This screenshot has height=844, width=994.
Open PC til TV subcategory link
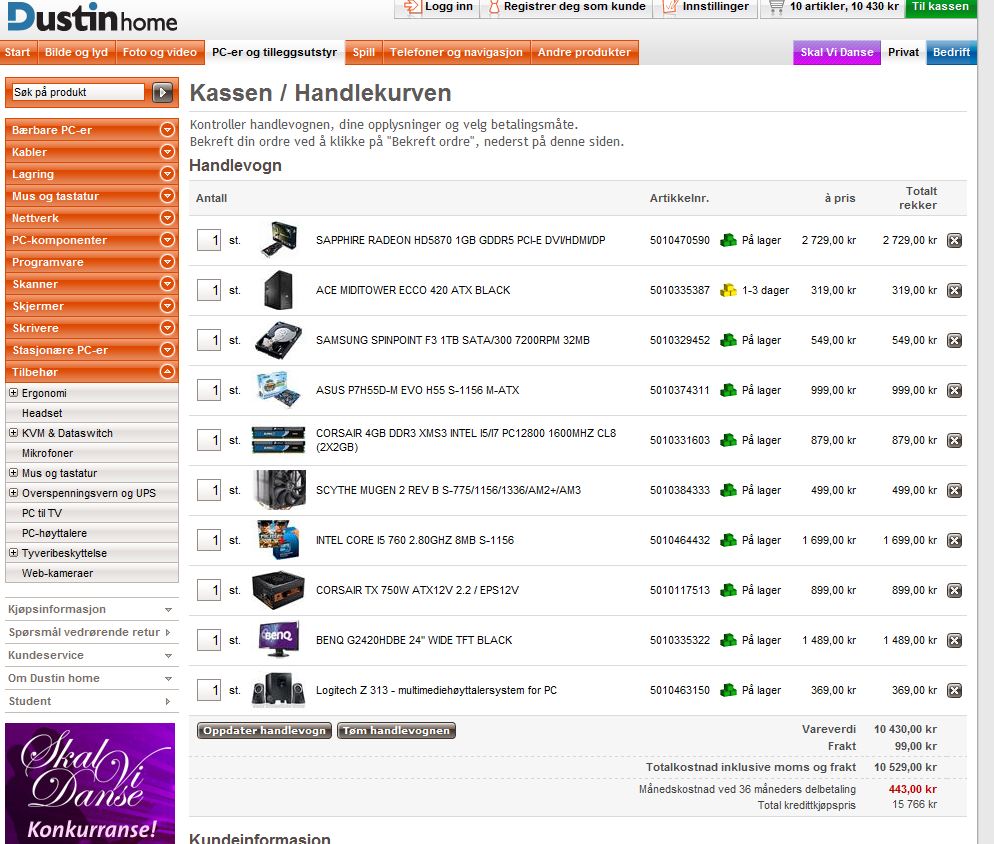tap(42, 513)
